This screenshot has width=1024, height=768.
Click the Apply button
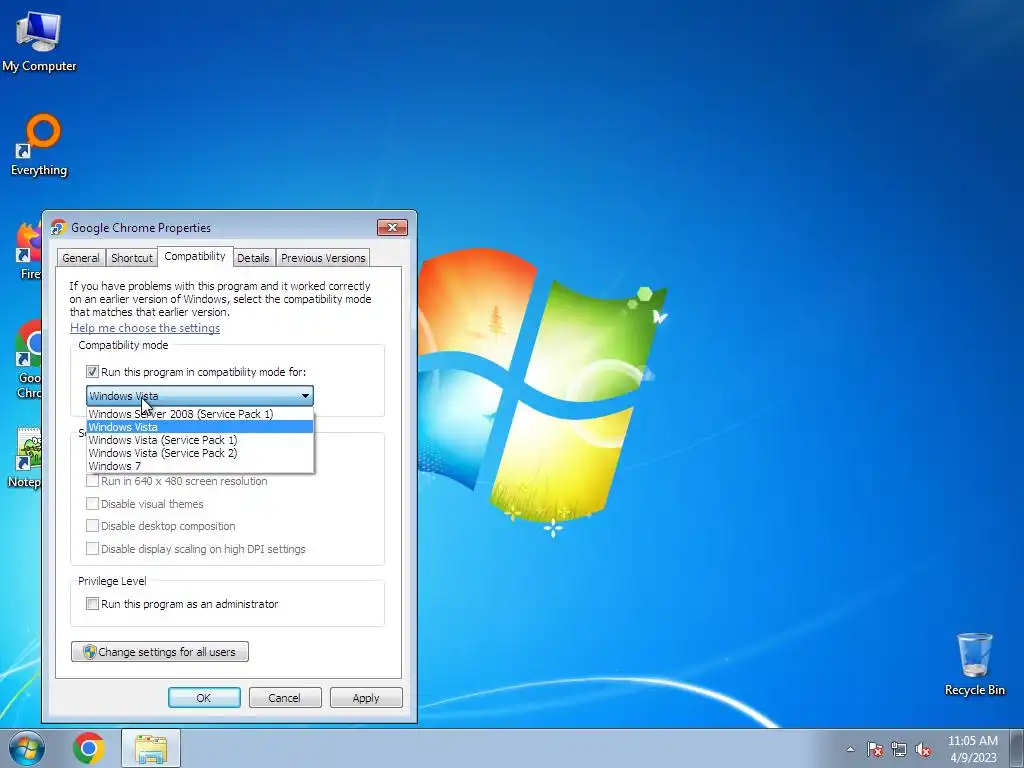click(x=366, y=697)
